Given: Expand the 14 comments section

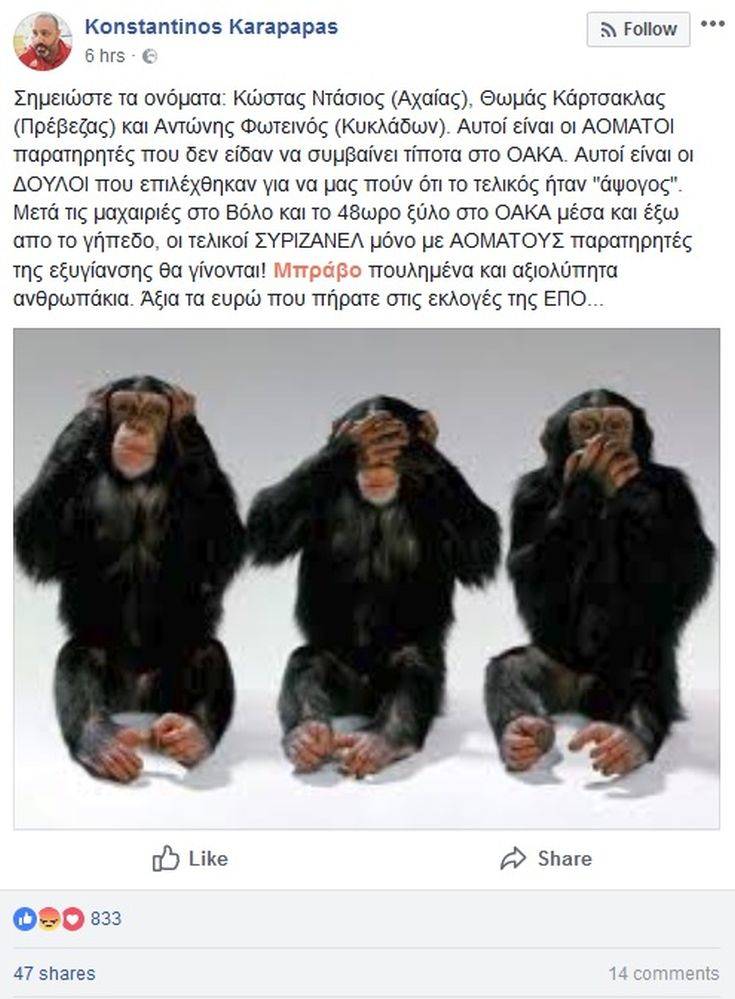Looking at the screenshot, I should pyautogui.click(x=664, y=974).
